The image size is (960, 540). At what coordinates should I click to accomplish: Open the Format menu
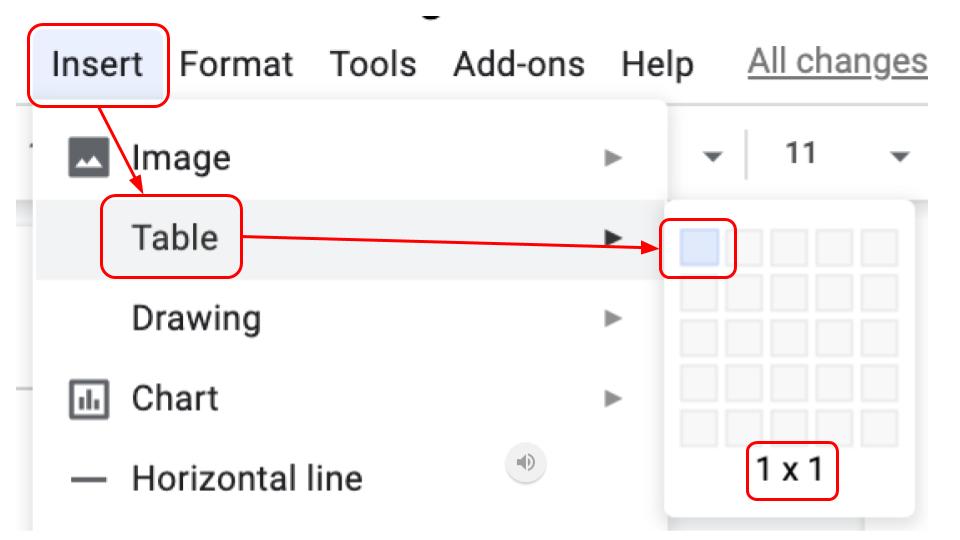[236, 64]
